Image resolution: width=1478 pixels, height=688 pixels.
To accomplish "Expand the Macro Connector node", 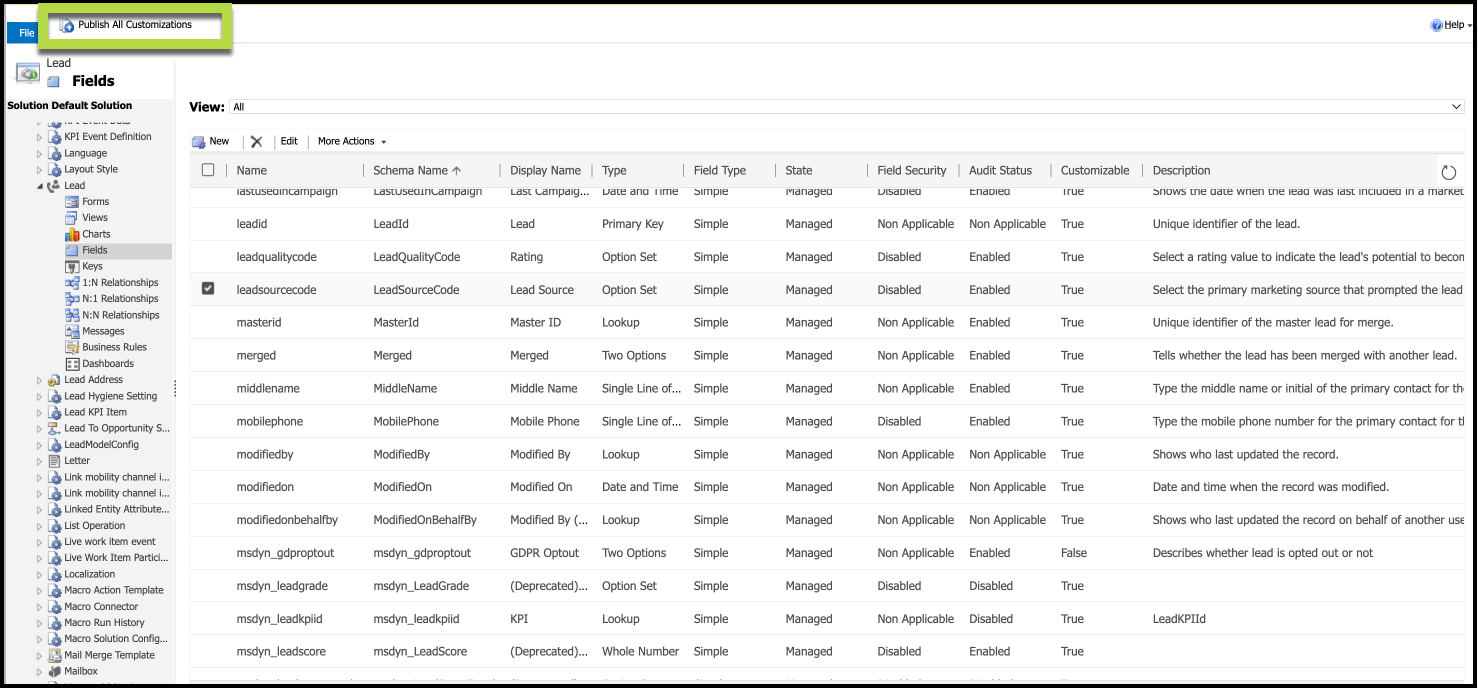I will point(40,607).
